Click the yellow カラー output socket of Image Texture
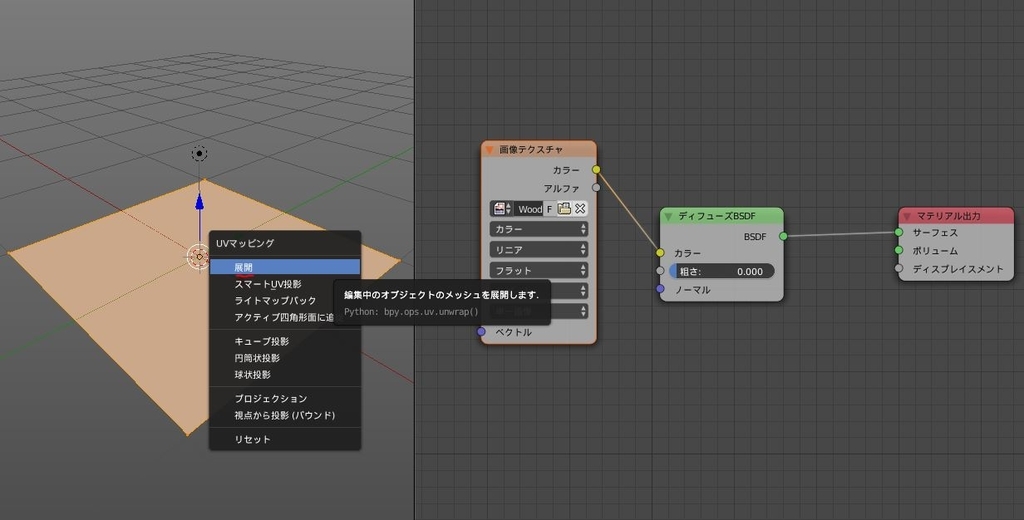Screen dimensions: 1024x520 [x=596, y=170]
